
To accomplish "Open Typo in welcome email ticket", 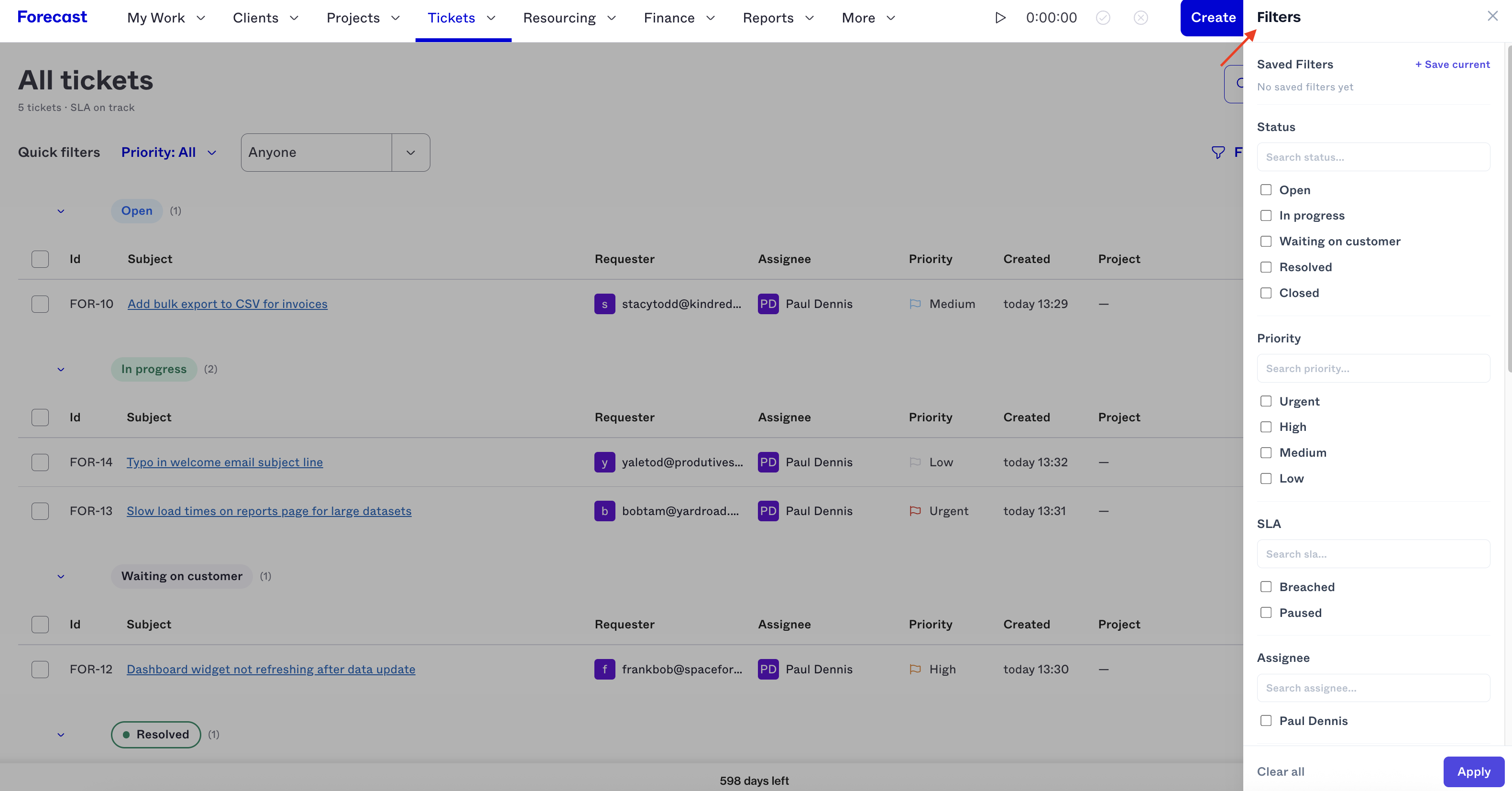I will (224, 462).
